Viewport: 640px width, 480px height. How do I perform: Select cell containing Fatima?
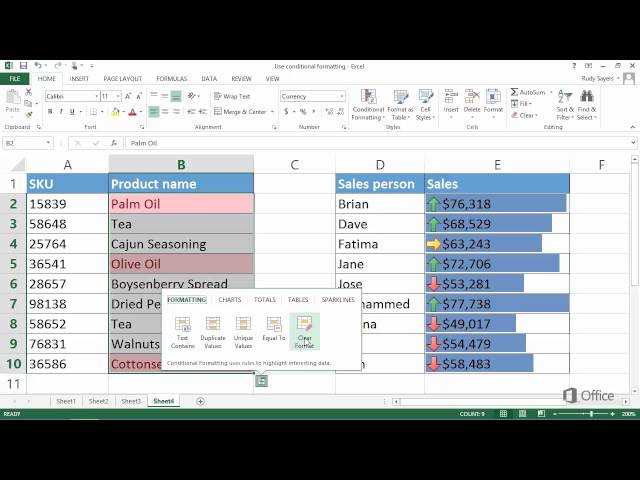coord(380,244)
